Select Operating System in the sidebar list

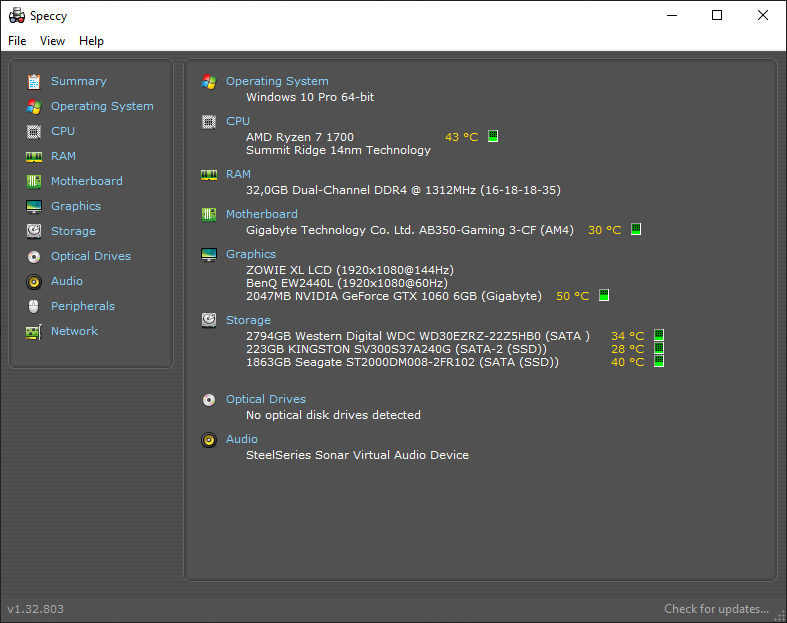pos(102,106)
